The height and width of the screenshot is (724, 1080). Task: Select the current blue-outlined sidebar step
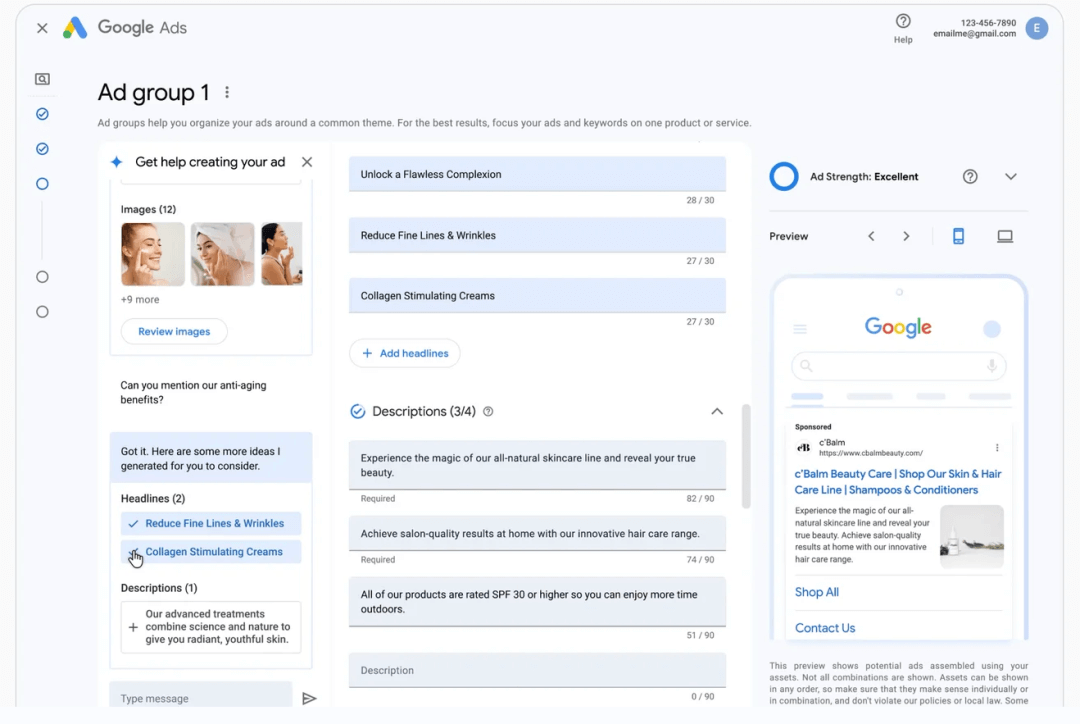pyautogui.click(x=42, y=184)
